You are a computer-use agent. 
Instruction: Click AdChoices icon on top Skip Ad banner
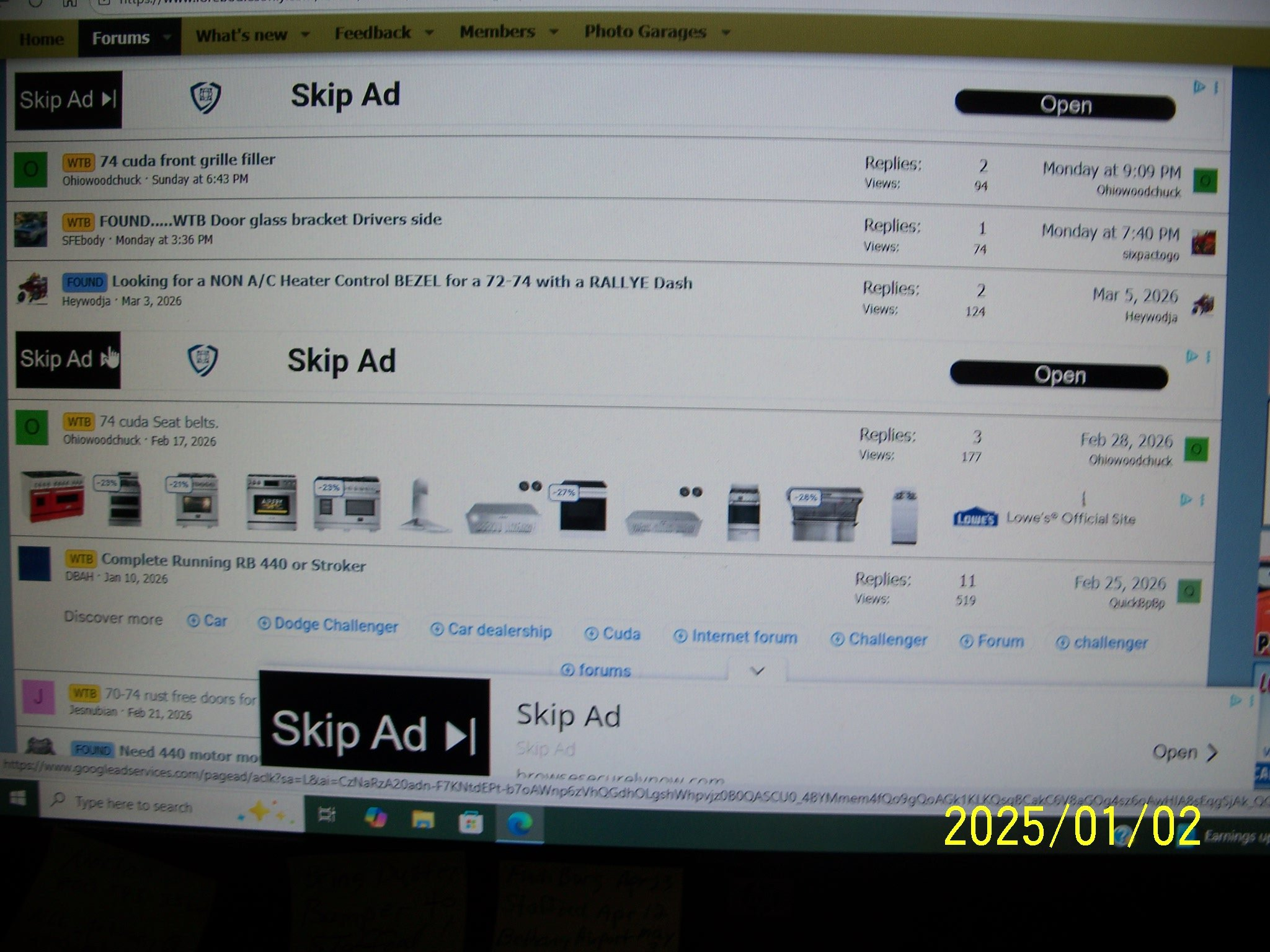coord(1199,87)
